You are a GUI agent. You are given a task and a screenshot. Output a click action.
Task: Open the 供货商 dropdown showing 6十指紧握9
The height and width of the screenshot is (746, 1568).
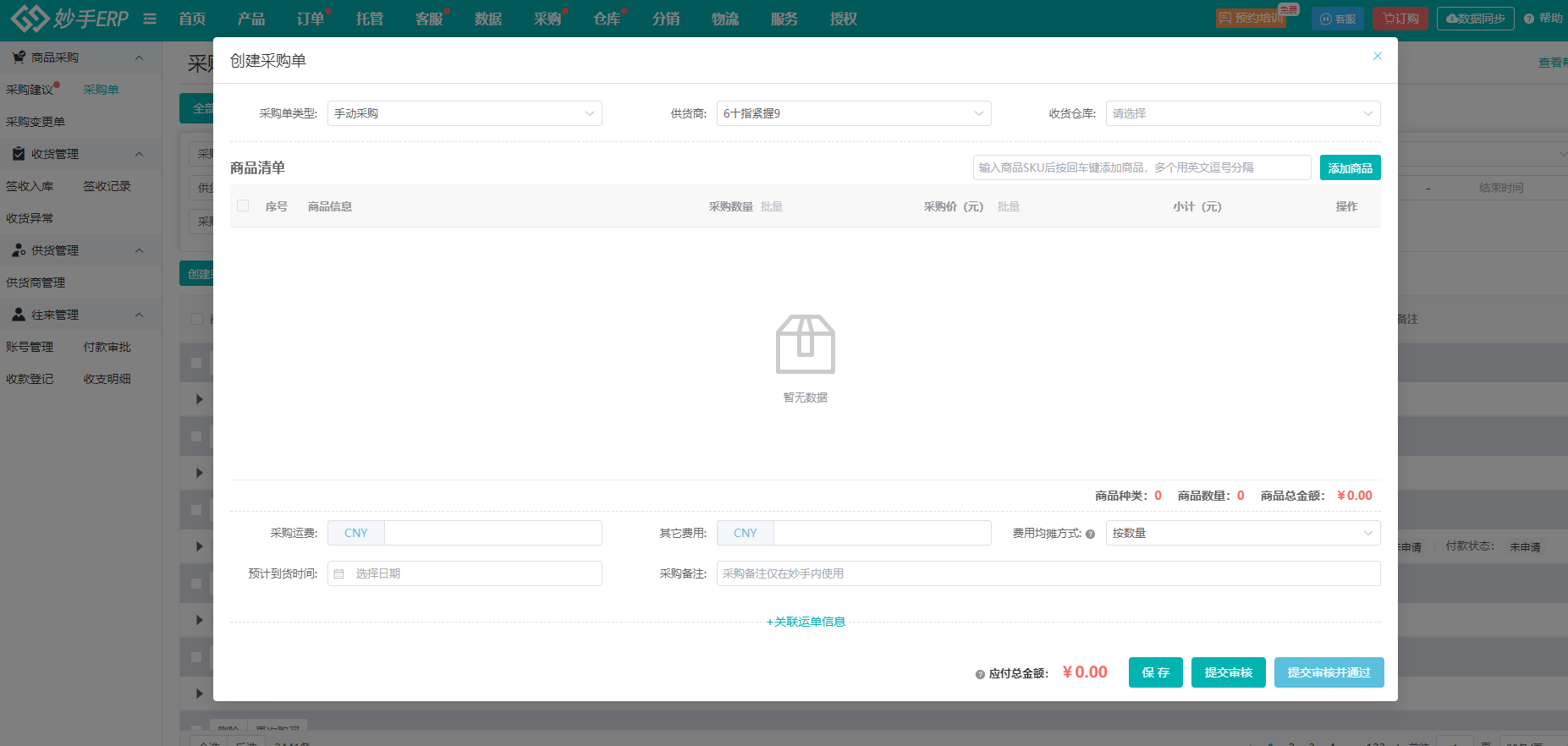(854, 113)
